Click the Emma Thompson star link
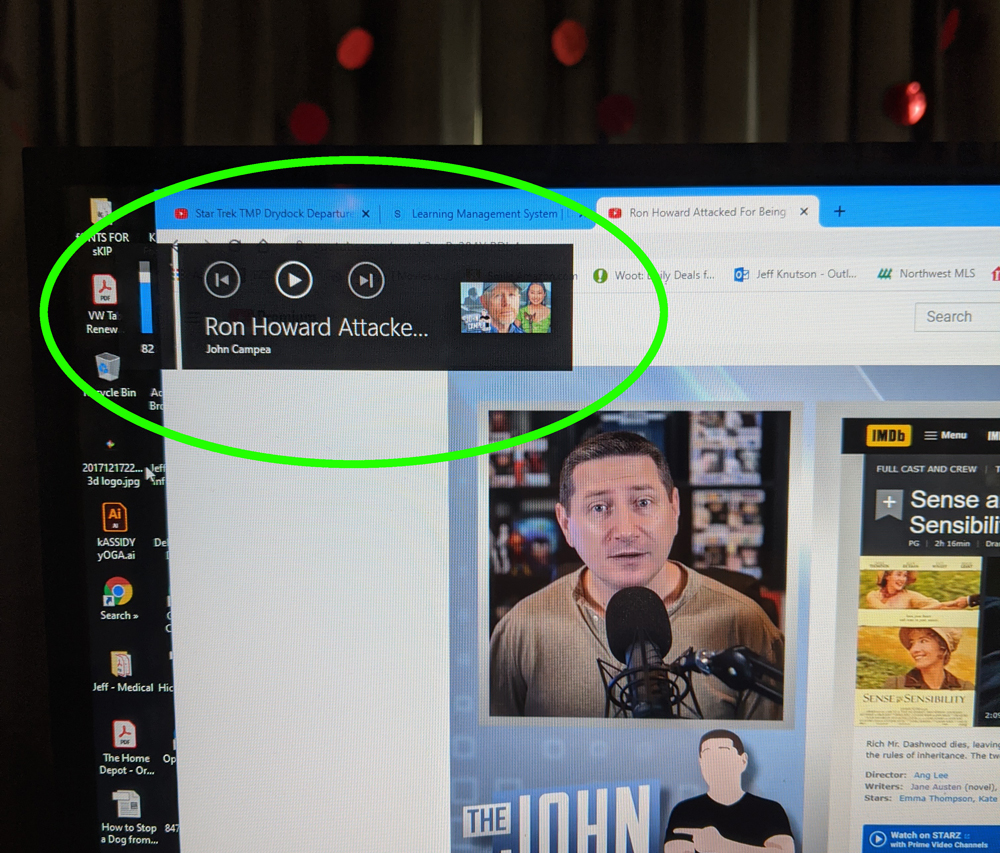This screenshot has width=1000, height=853. (936, 799)
